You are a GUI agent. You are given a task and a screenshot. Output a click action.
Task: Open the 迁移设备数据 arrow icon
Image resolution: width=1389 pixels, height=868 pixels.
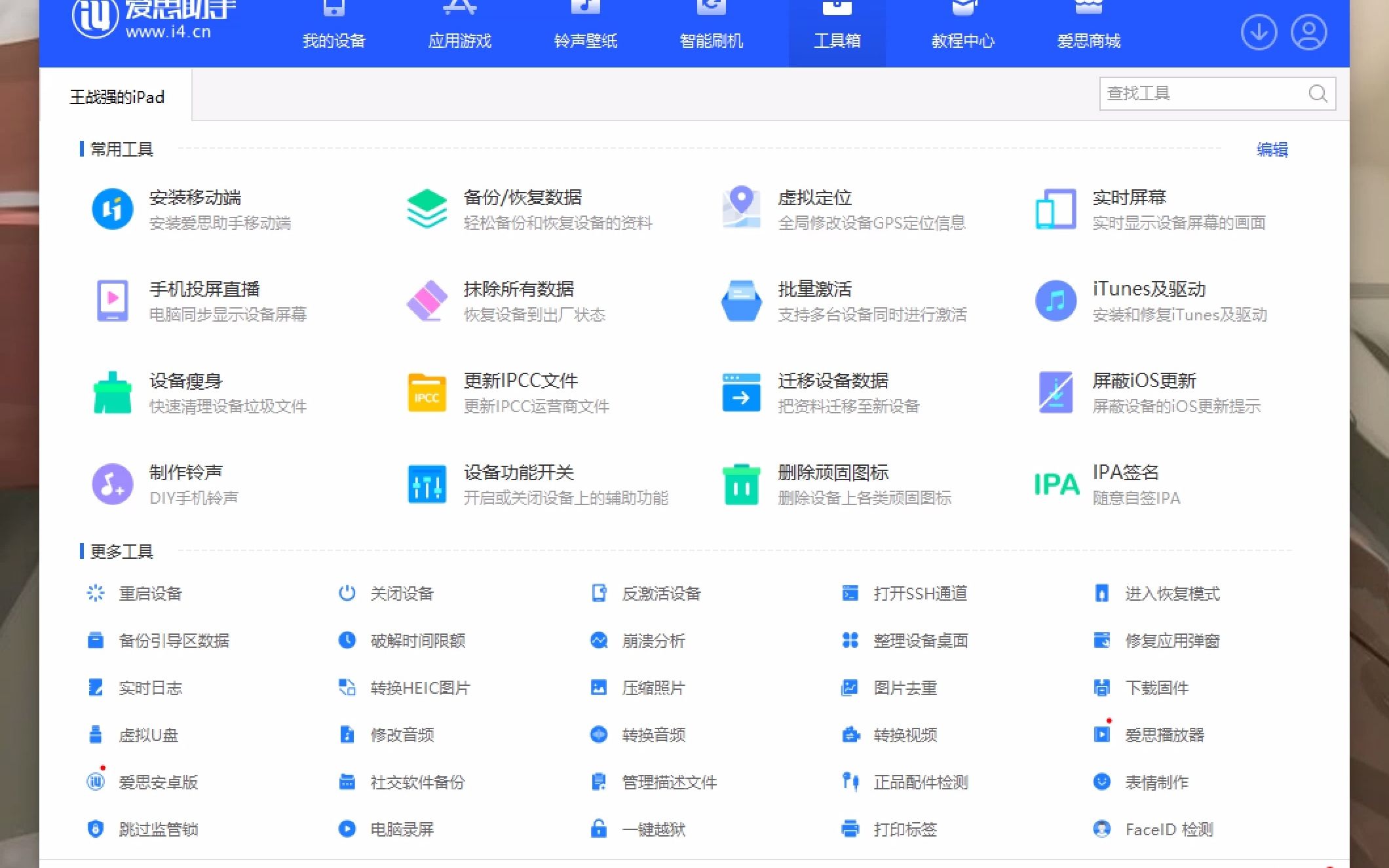pos(741,392)
